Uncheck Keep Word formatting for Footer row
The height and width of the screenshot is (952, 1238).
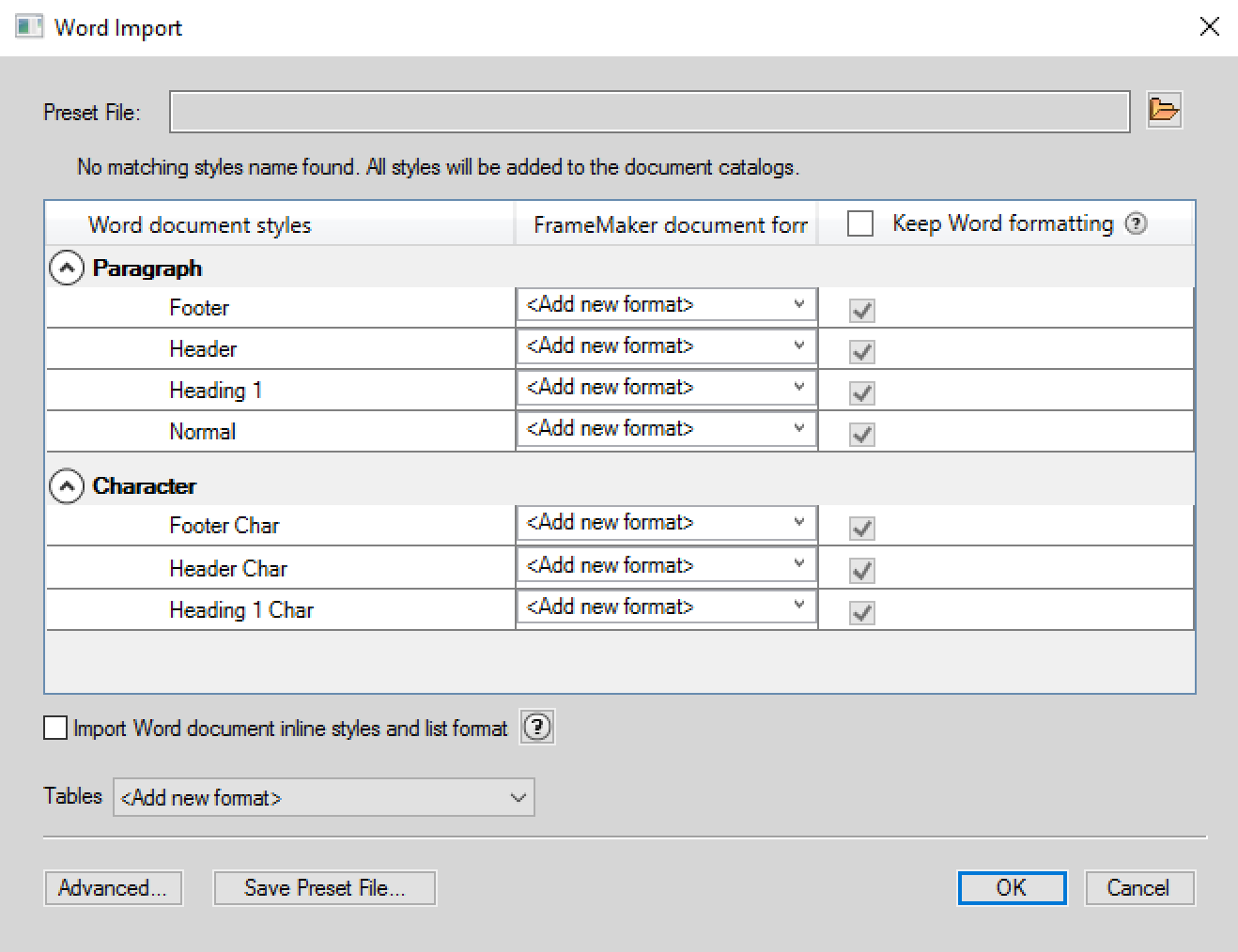[862, 309]
